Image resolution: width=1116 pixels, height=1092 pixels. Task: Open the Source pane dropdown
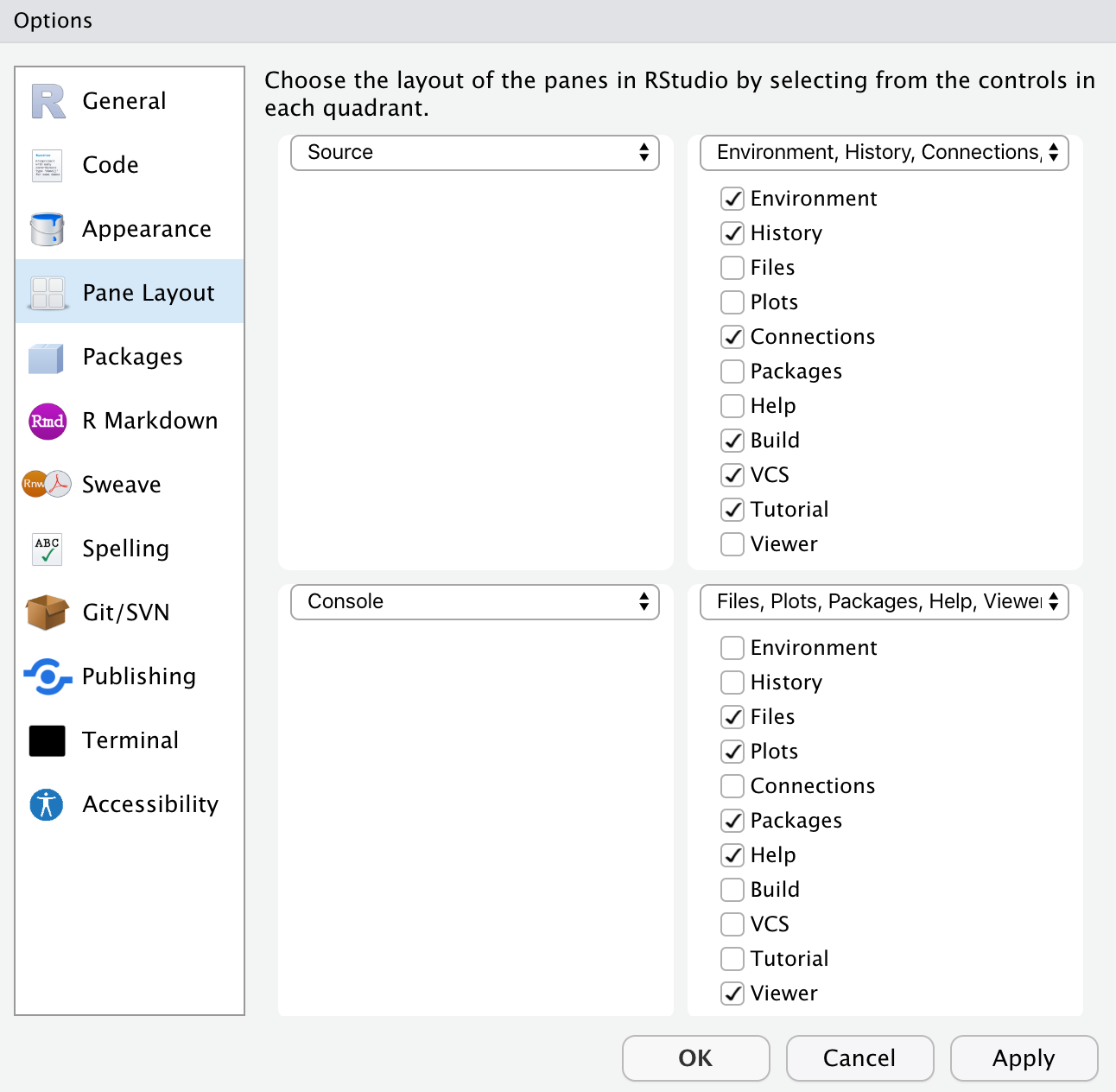475,153
